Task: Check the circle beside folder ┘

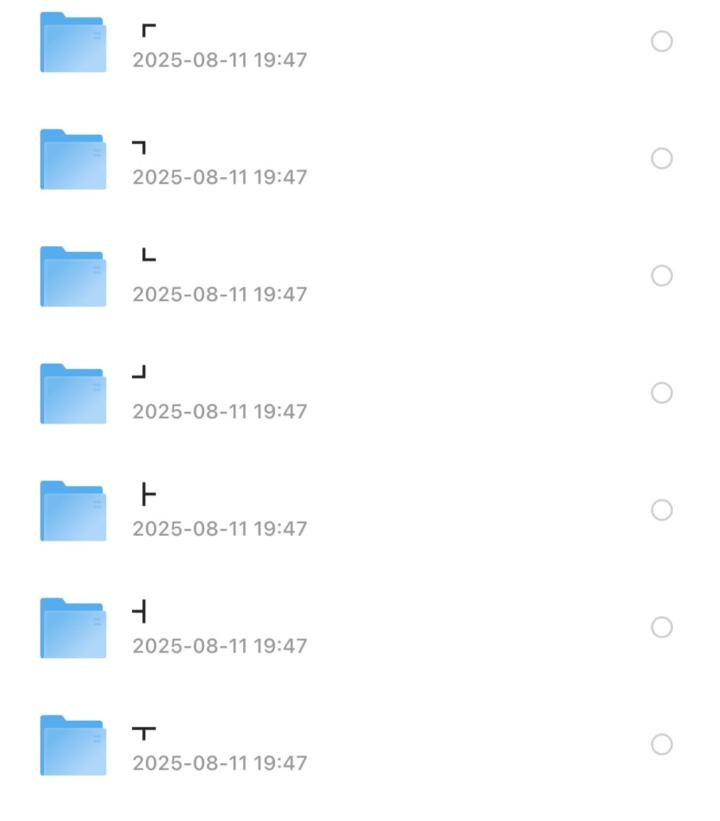Action: [x=661, y=393]
